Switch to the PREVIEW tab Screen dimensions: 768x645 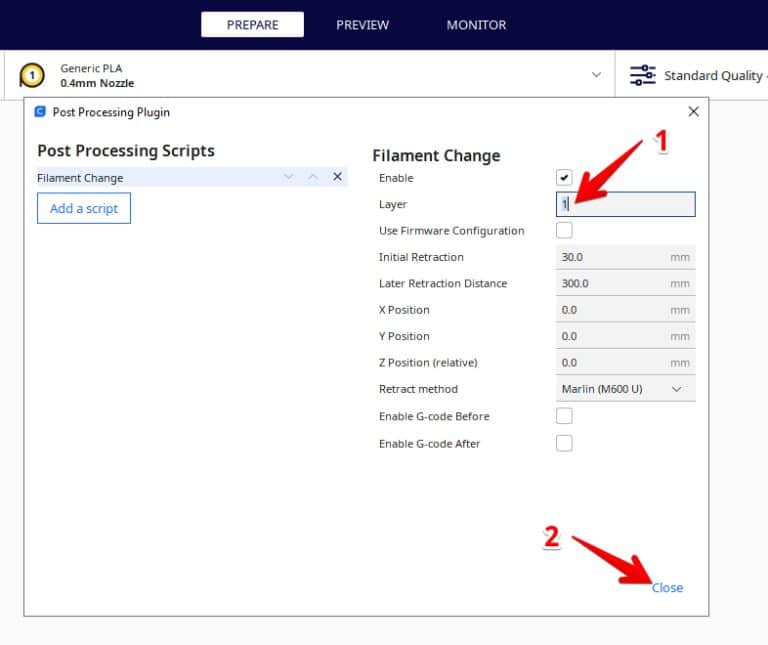[x=362, y=25]
